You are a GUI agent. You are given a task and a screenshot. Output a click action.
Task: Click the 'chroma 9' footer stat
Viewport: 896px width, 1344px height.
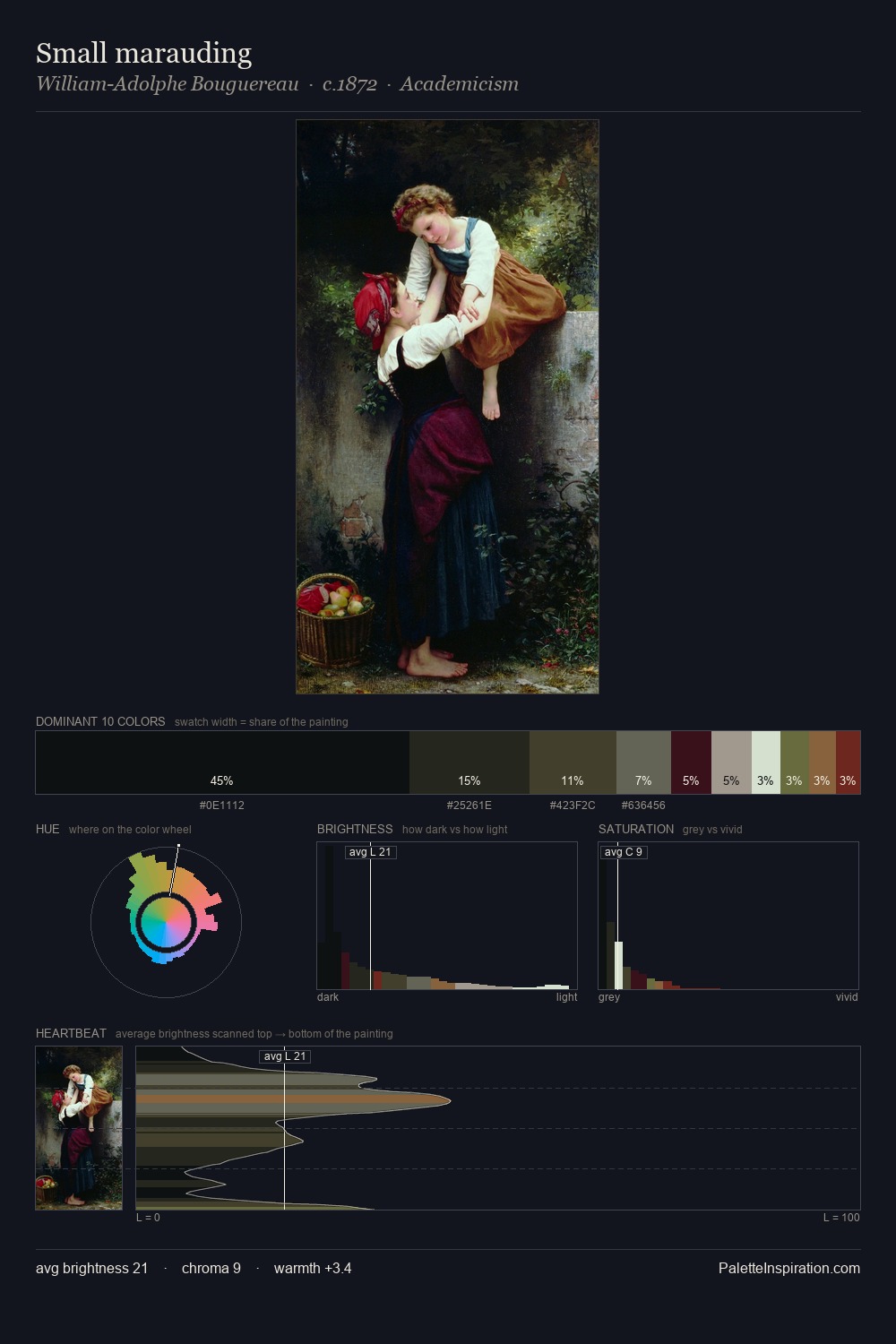pyautogui.click(x=211, y=1268)
